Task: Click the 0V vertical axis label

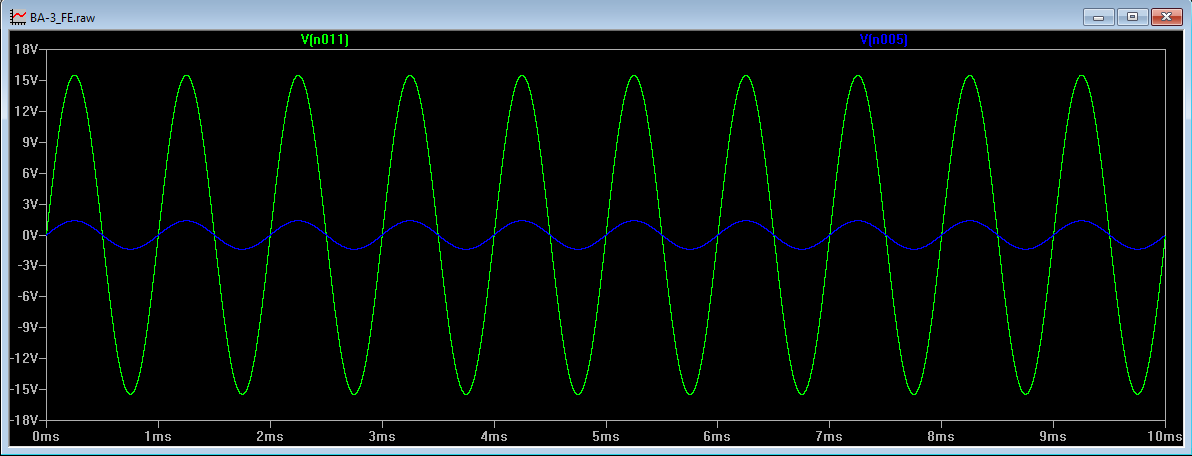Action: pyautogui.click(x=28, y=235)
